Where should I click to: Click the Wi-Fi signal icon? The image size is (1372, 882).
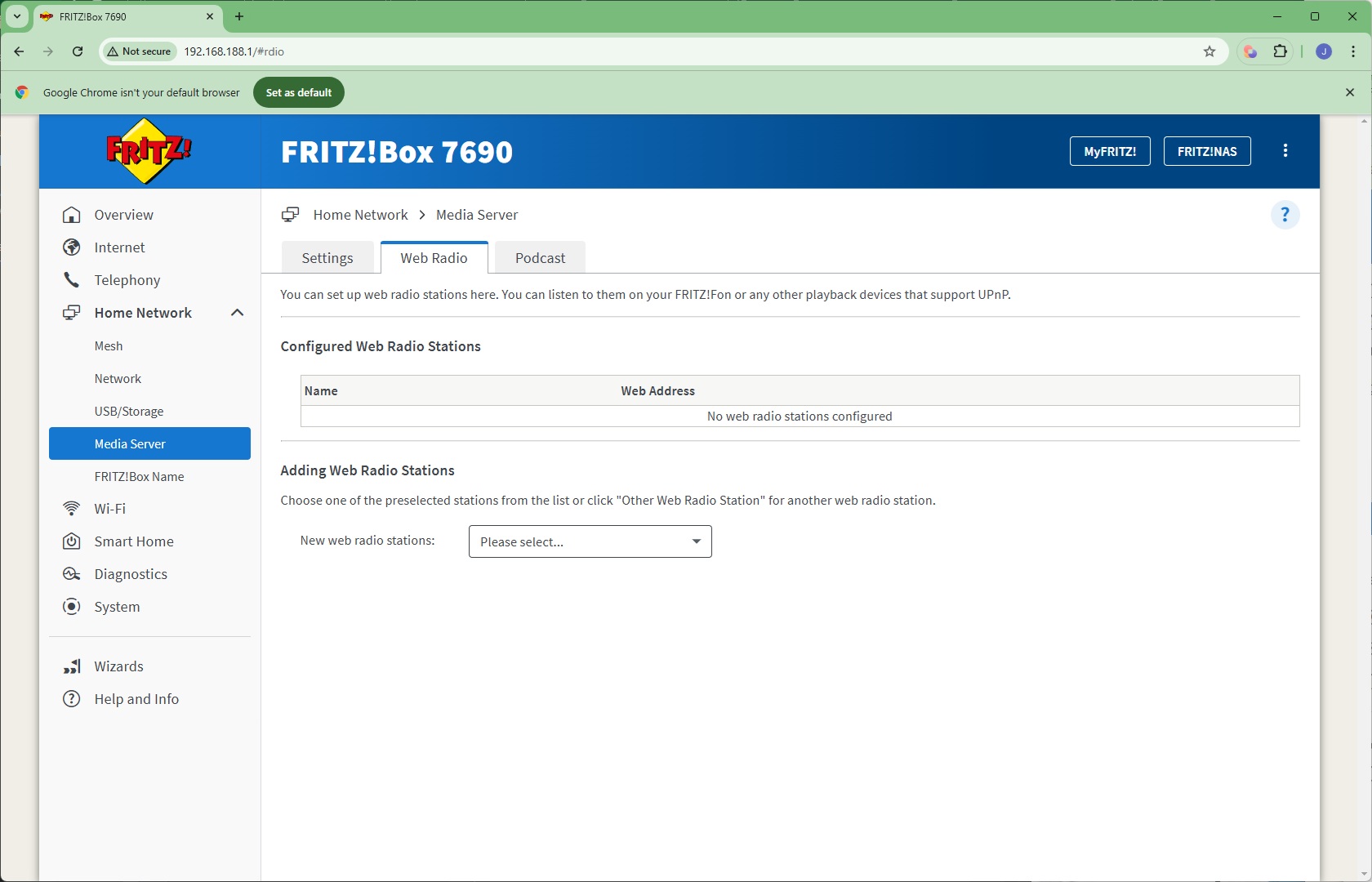(x=72, y=509)
